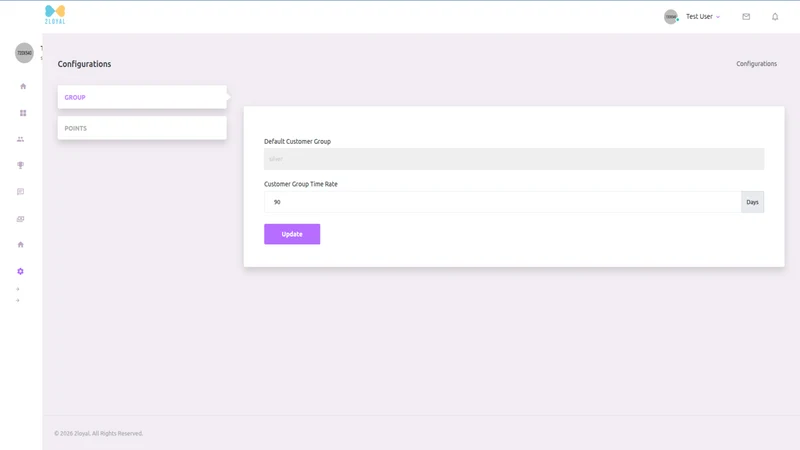
Task: Click the 'Customer Group Time Rate' label
Action: [301, 184]
